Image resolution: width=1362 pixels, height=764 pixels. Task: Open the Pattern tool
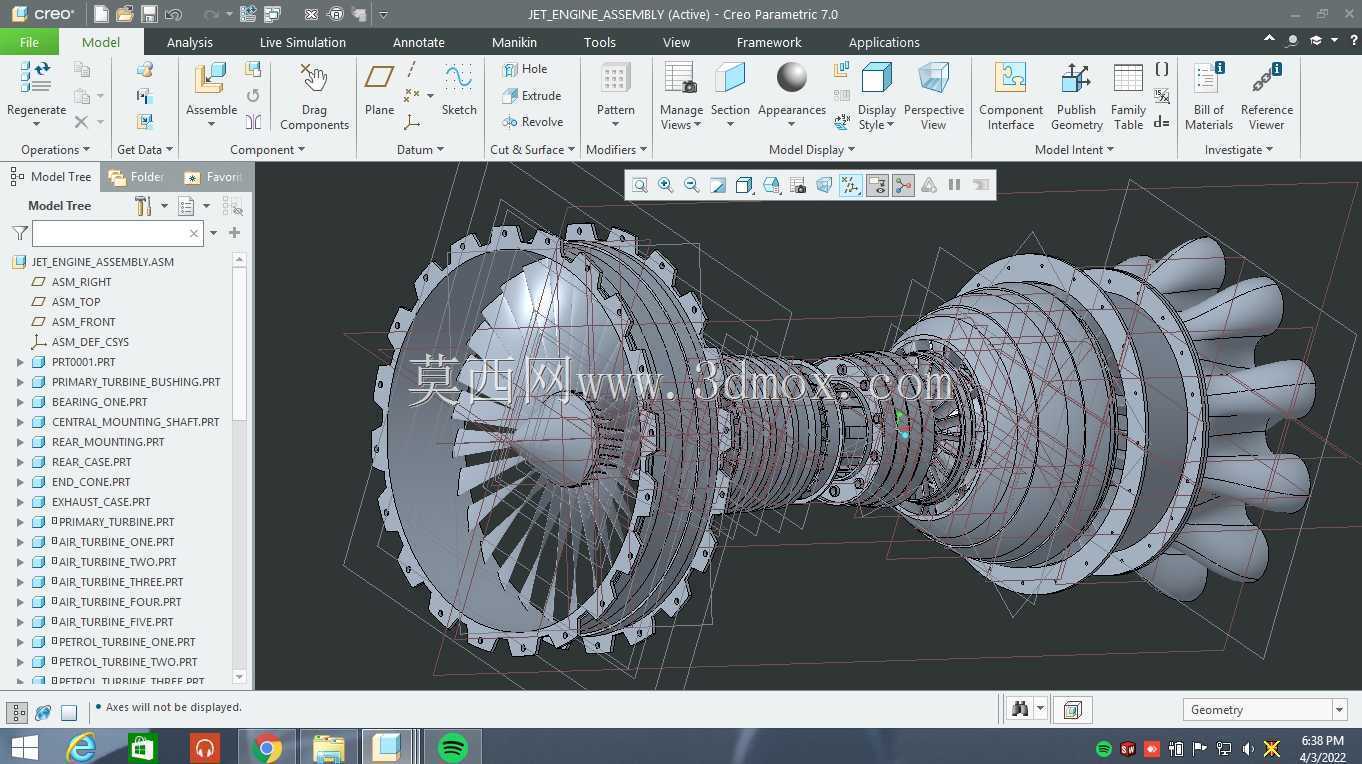tap(615, 79)
